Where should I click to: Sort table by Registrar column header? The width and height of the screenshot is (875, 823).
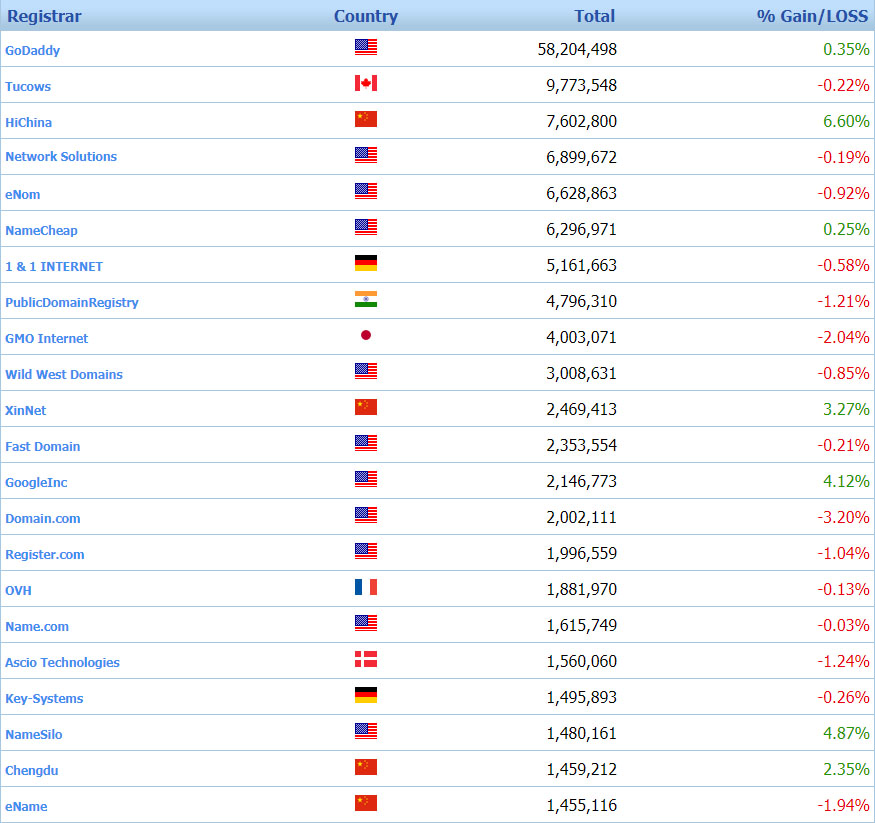(44, 16)
